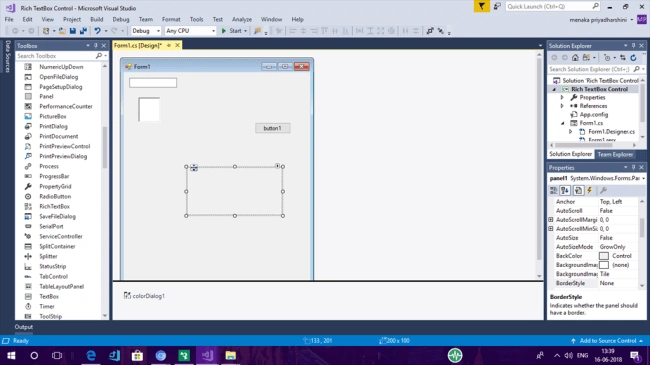Click Add to Source Control in status bar
Image resolution: width=650 pixels, height=365 pixels.
(608, 341)
